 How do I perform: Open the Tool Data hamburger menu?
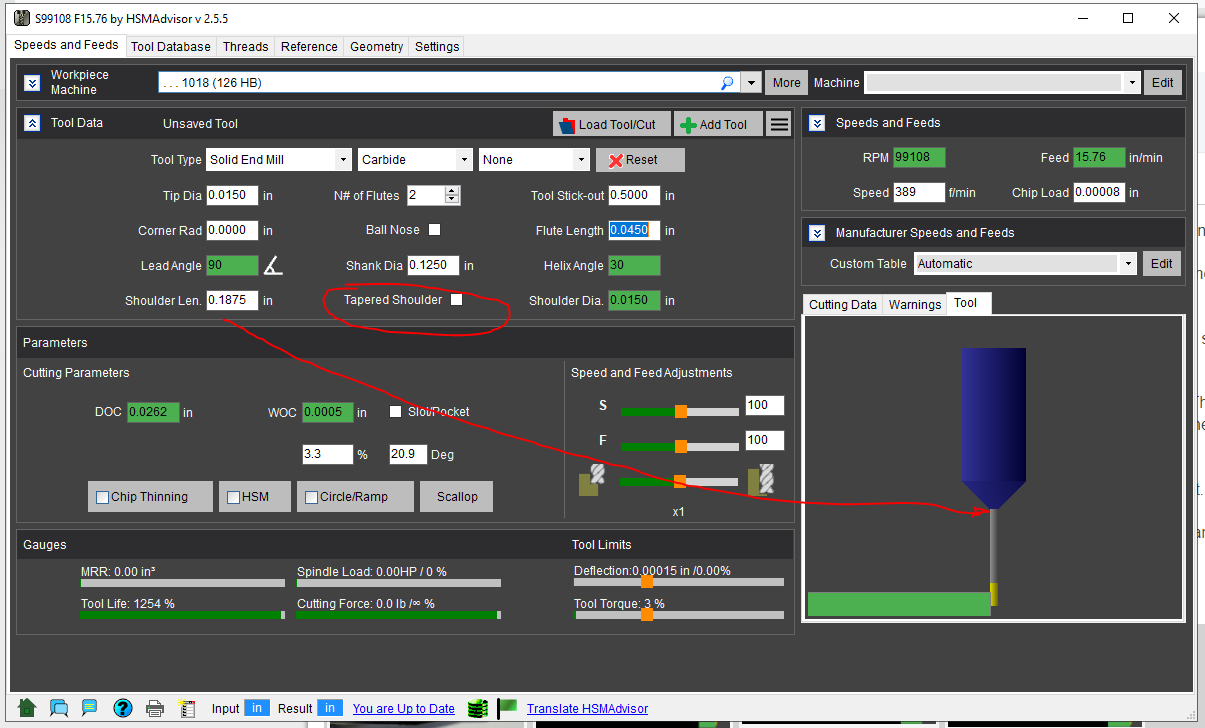click(780, 124)
